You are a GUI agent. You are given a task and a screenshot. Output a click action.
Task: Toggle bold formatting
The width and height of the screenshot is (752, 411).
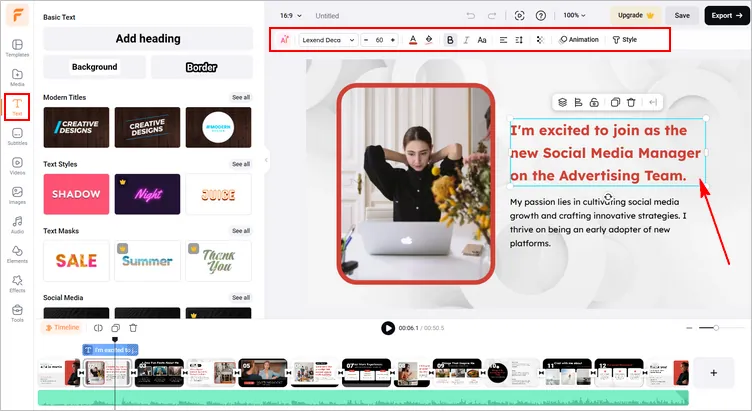[x=450, y=40]
